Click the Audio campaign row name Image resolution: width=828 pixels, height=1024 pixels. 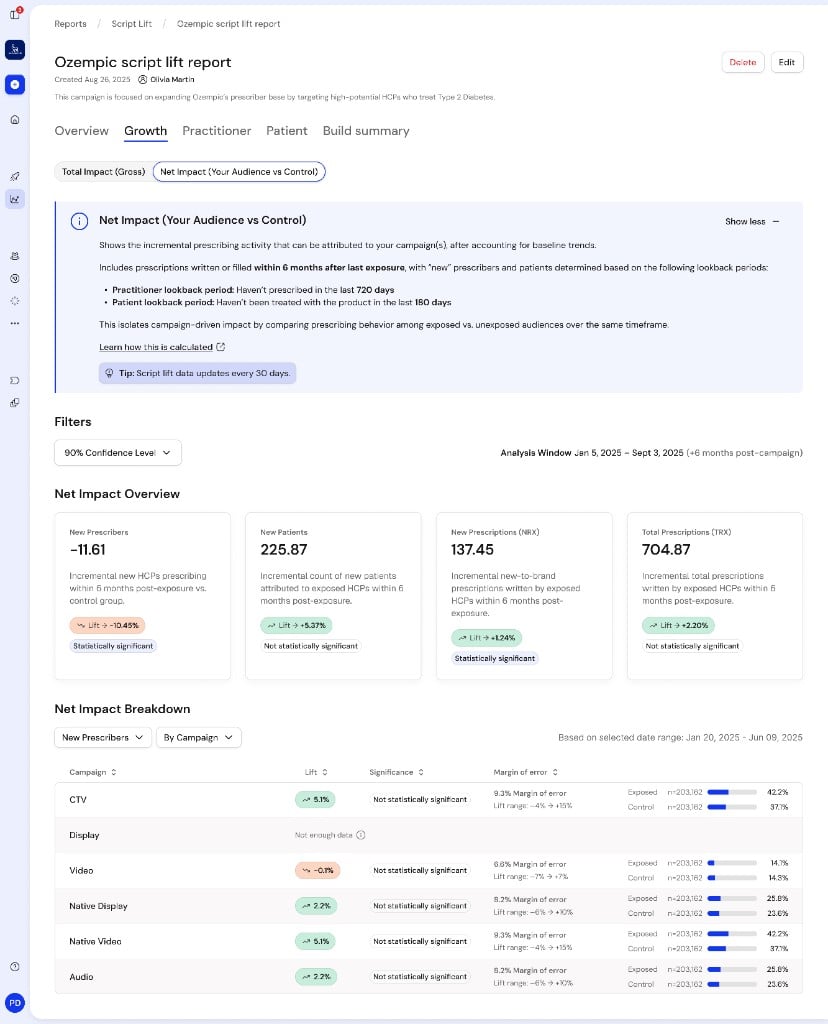click(x=81, y=977)
